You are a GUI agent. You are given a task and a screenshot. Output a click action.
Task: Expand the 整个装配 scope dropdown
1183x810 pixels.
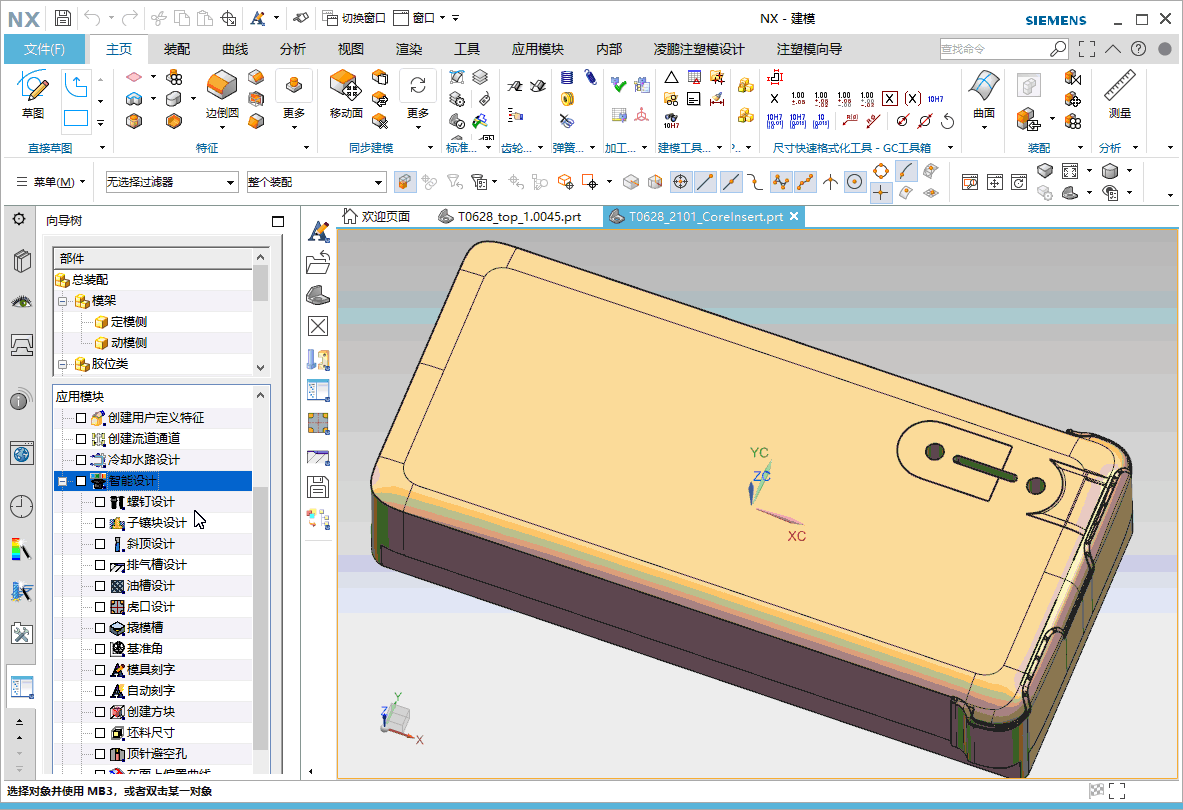pos(316,182)
